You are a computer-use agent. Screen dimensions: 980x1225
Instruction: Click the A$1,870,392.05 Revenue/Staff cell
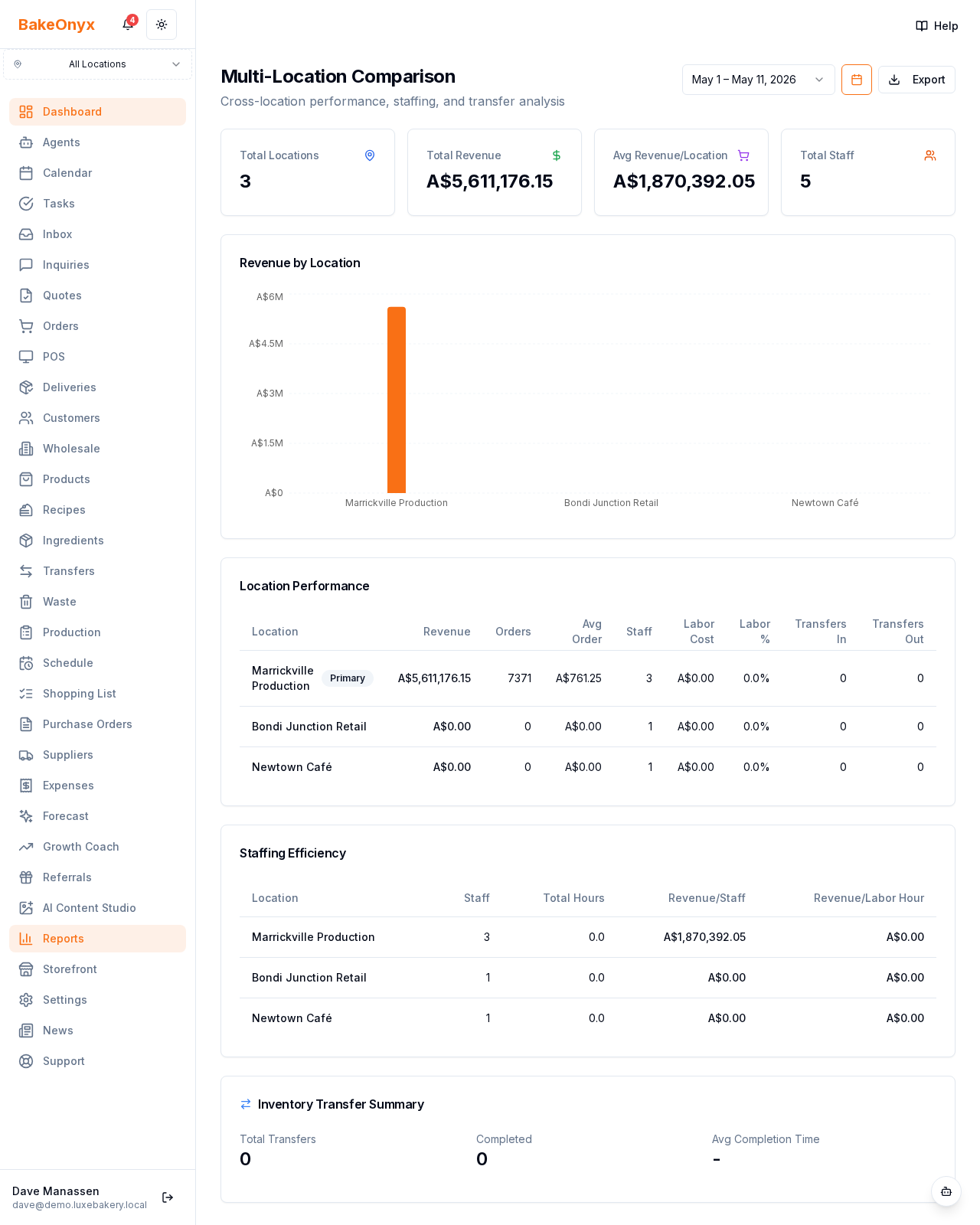coord(704,937)
